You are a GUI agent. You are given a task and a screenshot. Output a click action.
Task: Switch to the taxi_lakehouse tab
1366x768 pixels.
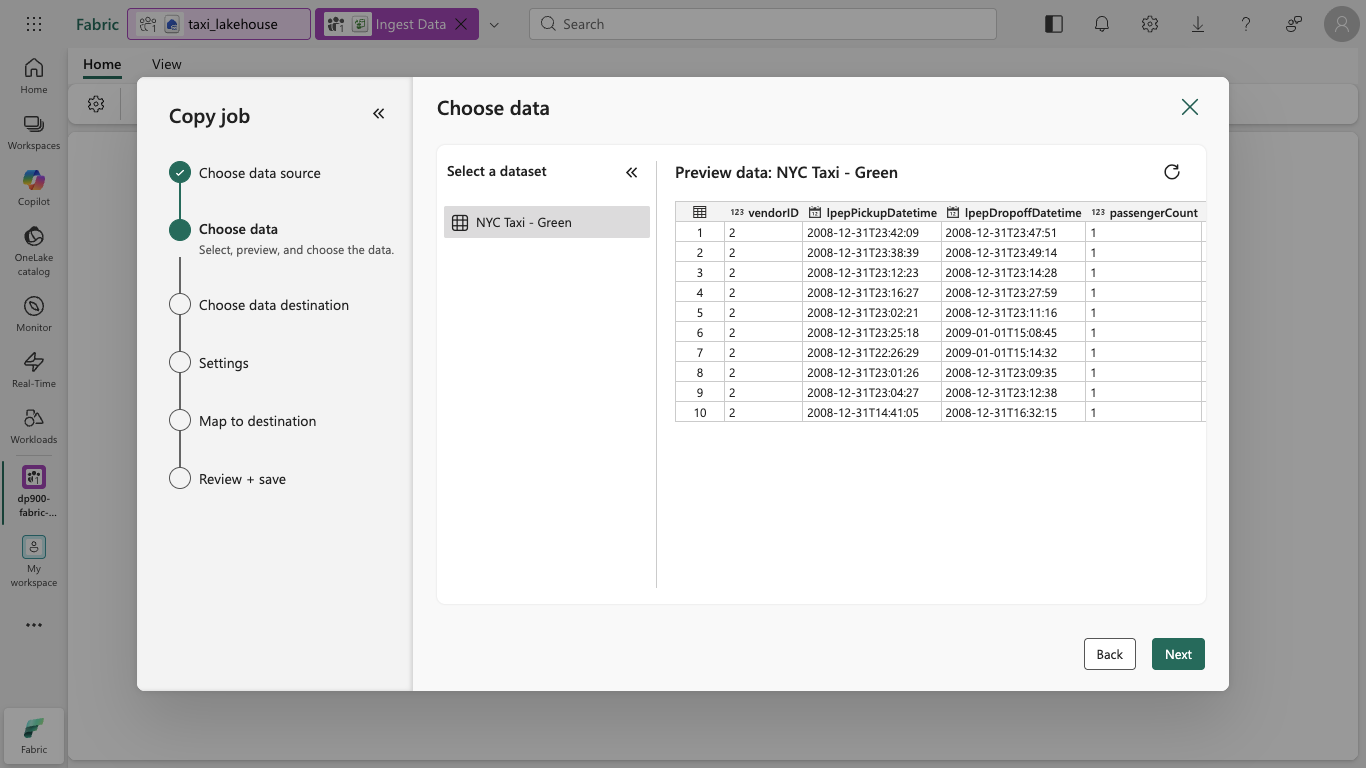[x=219, y=24]
